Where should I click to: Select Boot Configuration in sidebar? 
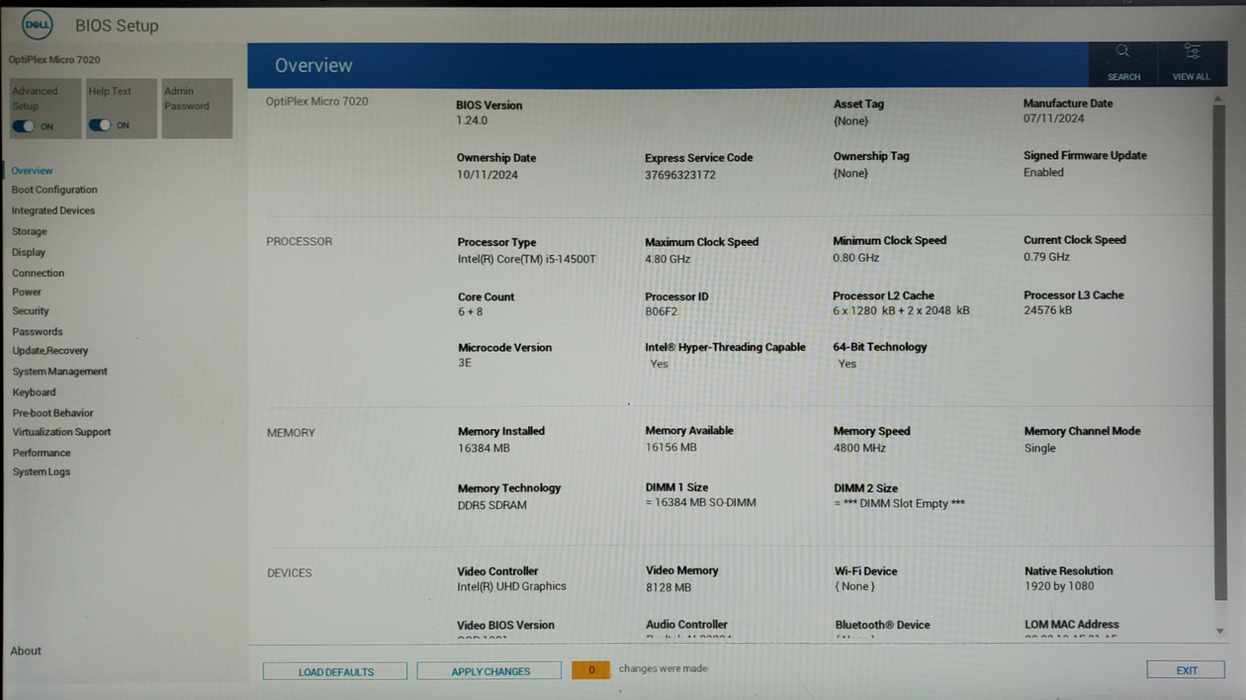click(55, 190)
